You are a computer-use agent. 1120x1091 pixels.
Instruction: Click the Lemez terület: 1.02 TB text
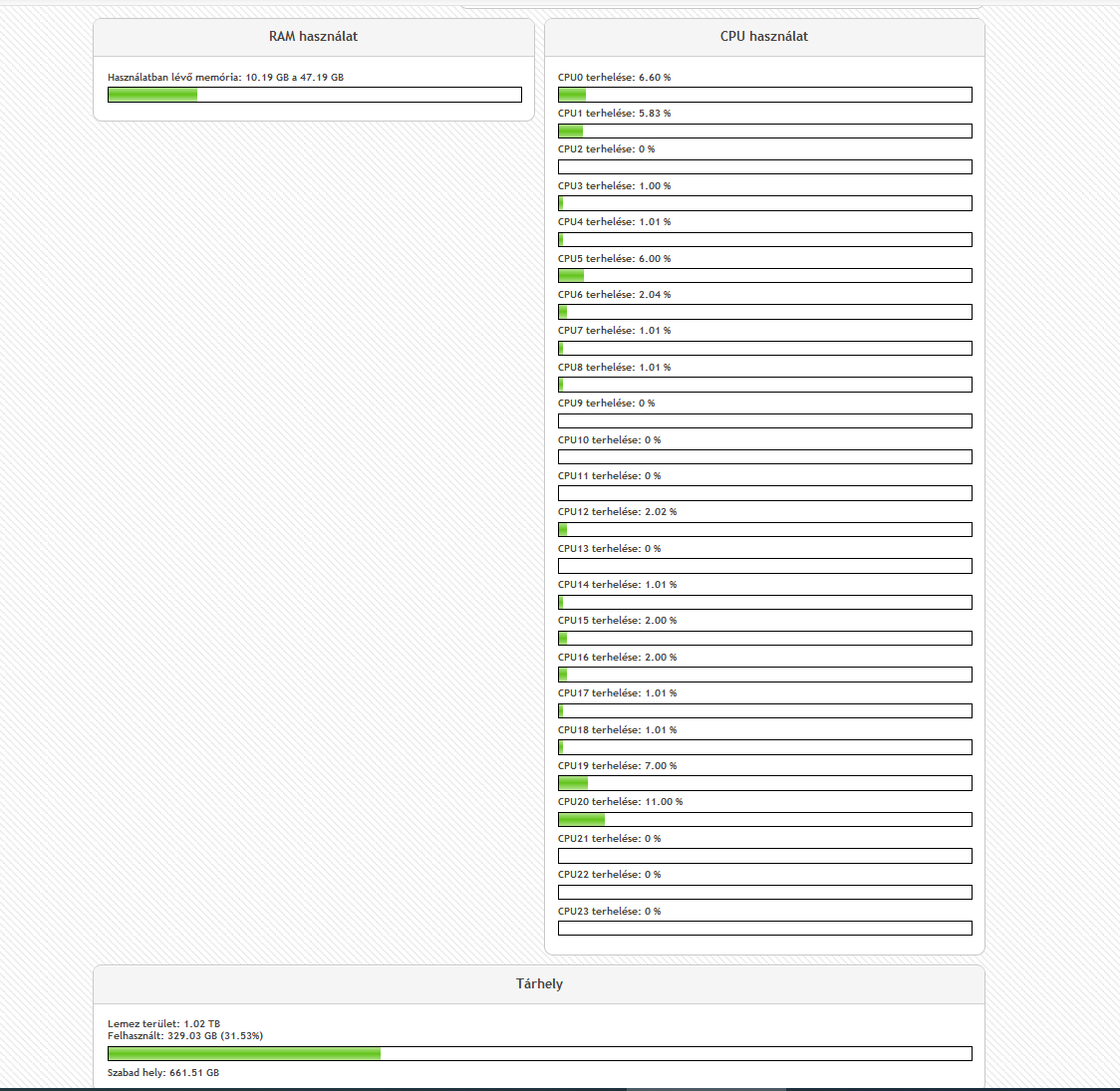[x=163, y=1024]
